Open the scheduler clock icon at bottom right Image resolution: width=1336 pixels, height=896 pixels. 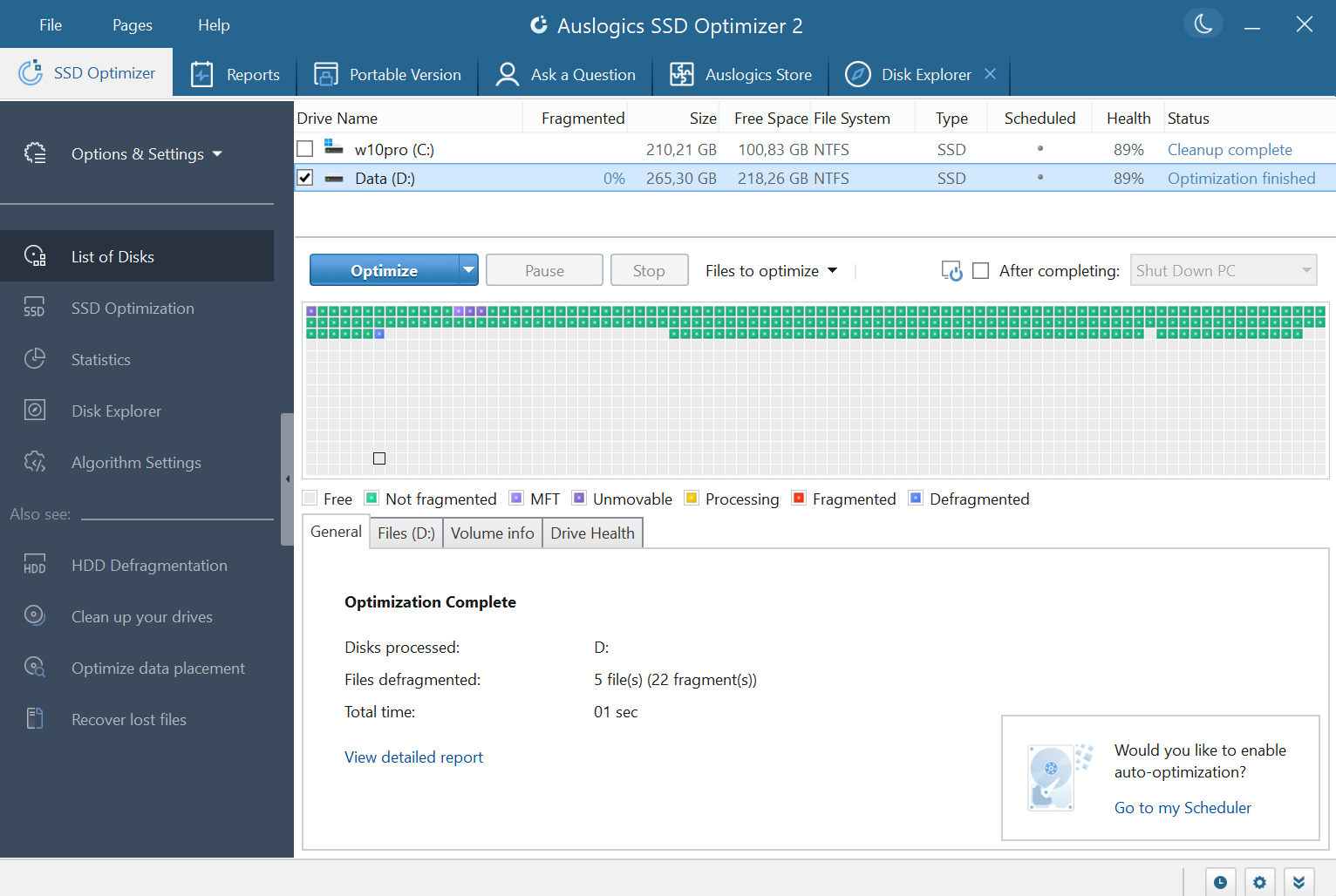pyautogui.click(x=1220, y=881)
